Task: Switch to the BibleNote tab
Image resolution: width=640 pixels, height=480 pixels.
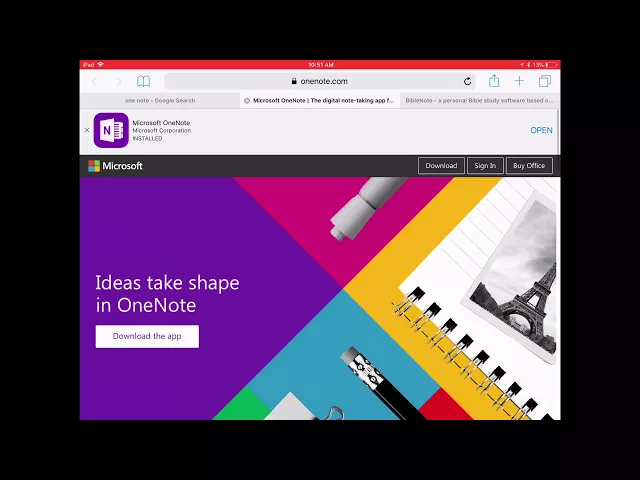Action: 479,100
